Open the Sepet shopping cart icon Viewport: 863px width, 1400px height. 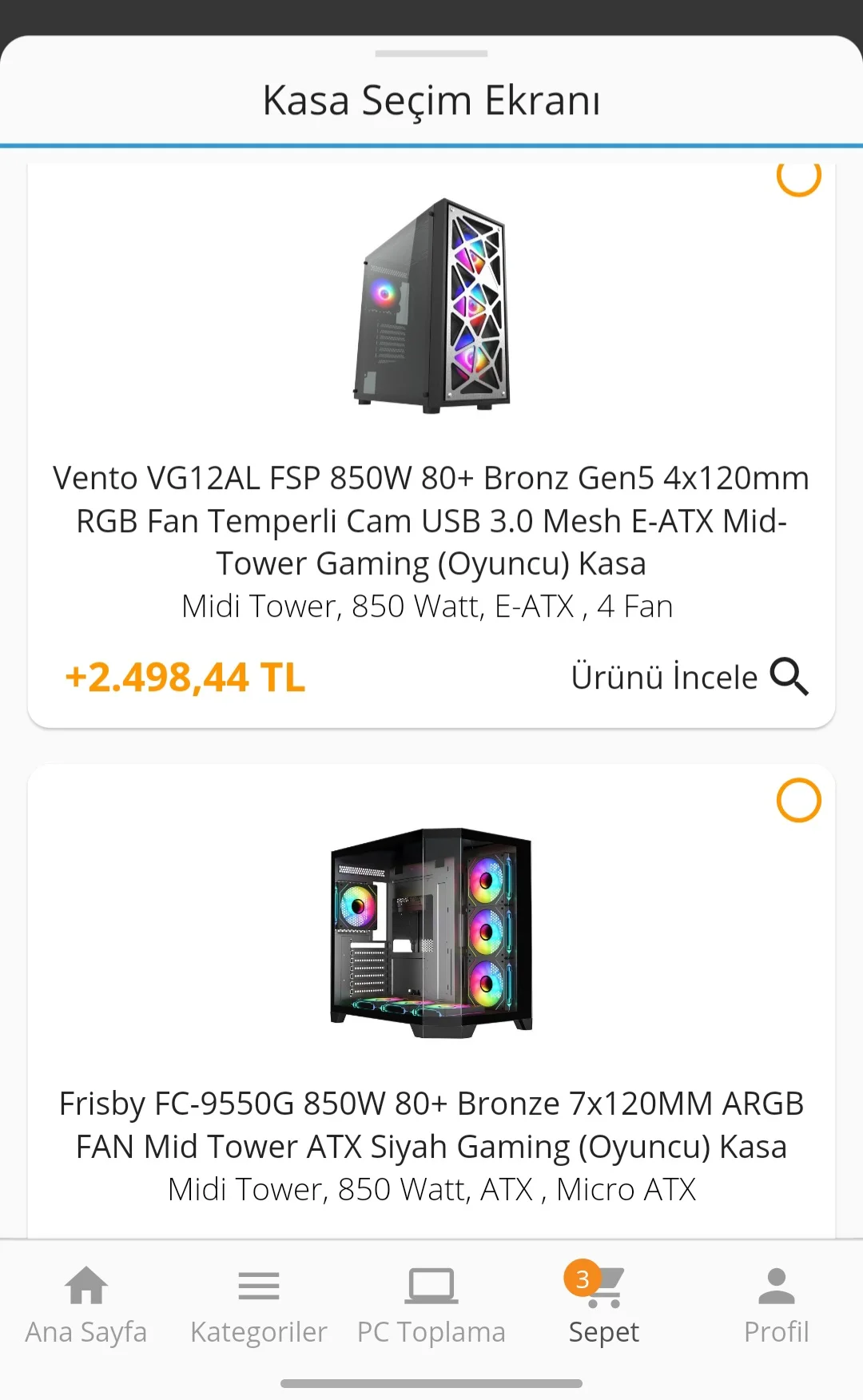[608, 1288]
